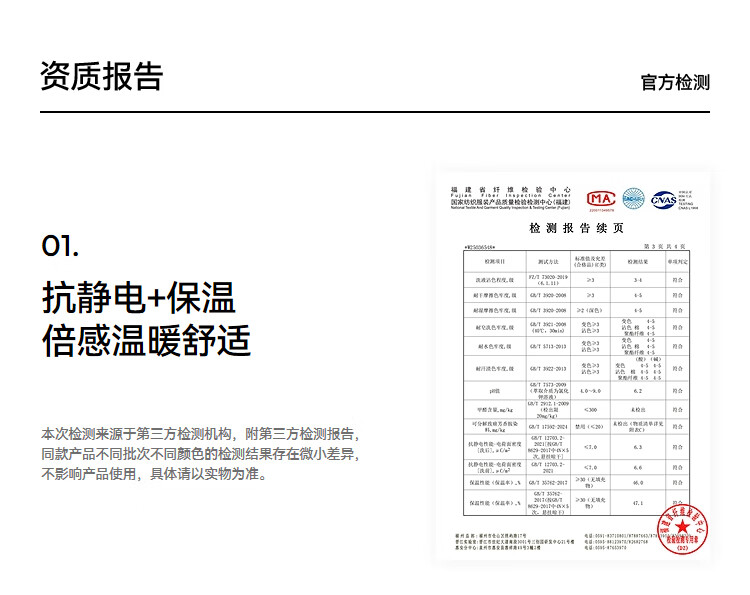Click the GB/T 3922-2013 method cell

tap(548, 368)
